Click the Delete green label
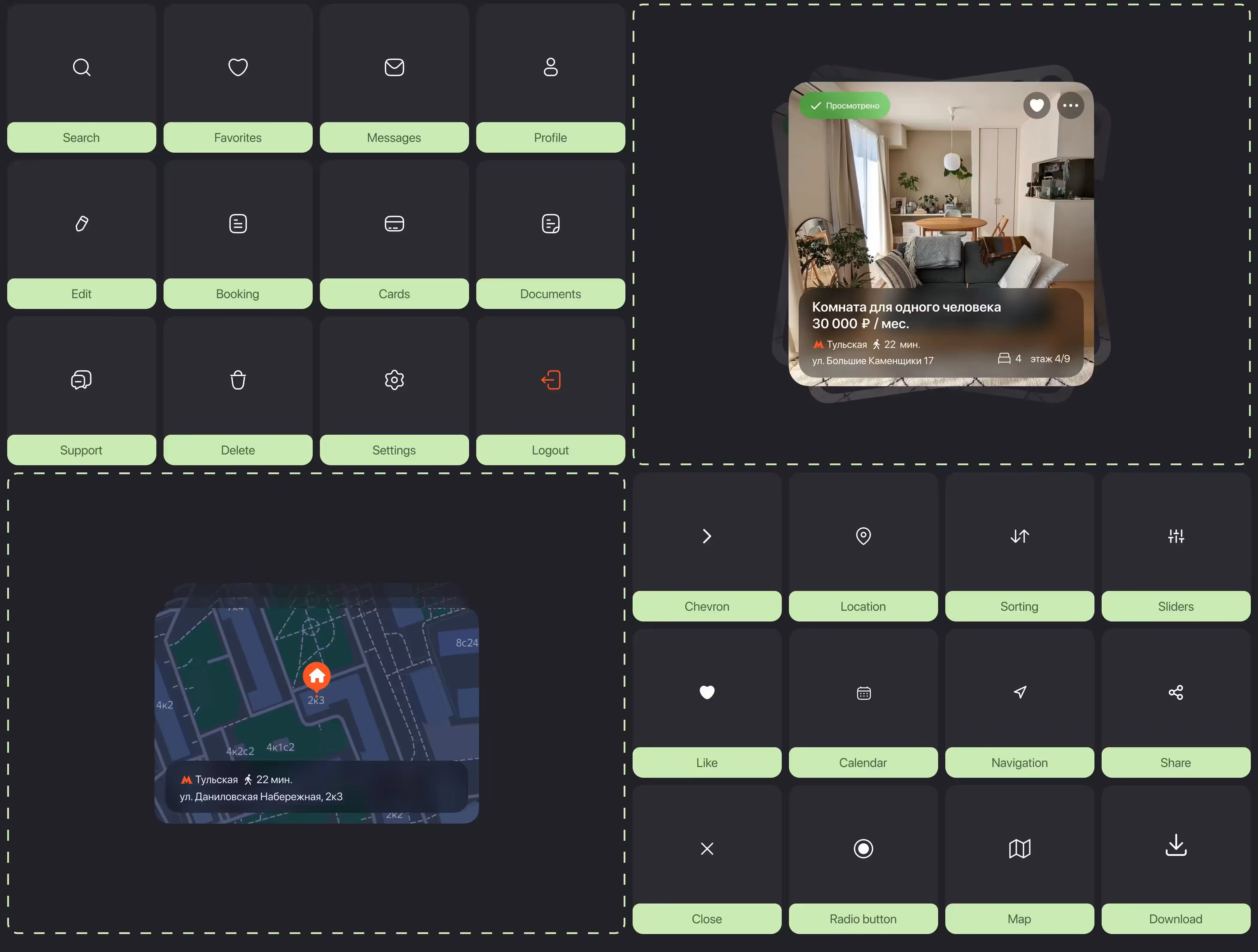Viewport: 1258px width, 952px height. coord(238,450)
